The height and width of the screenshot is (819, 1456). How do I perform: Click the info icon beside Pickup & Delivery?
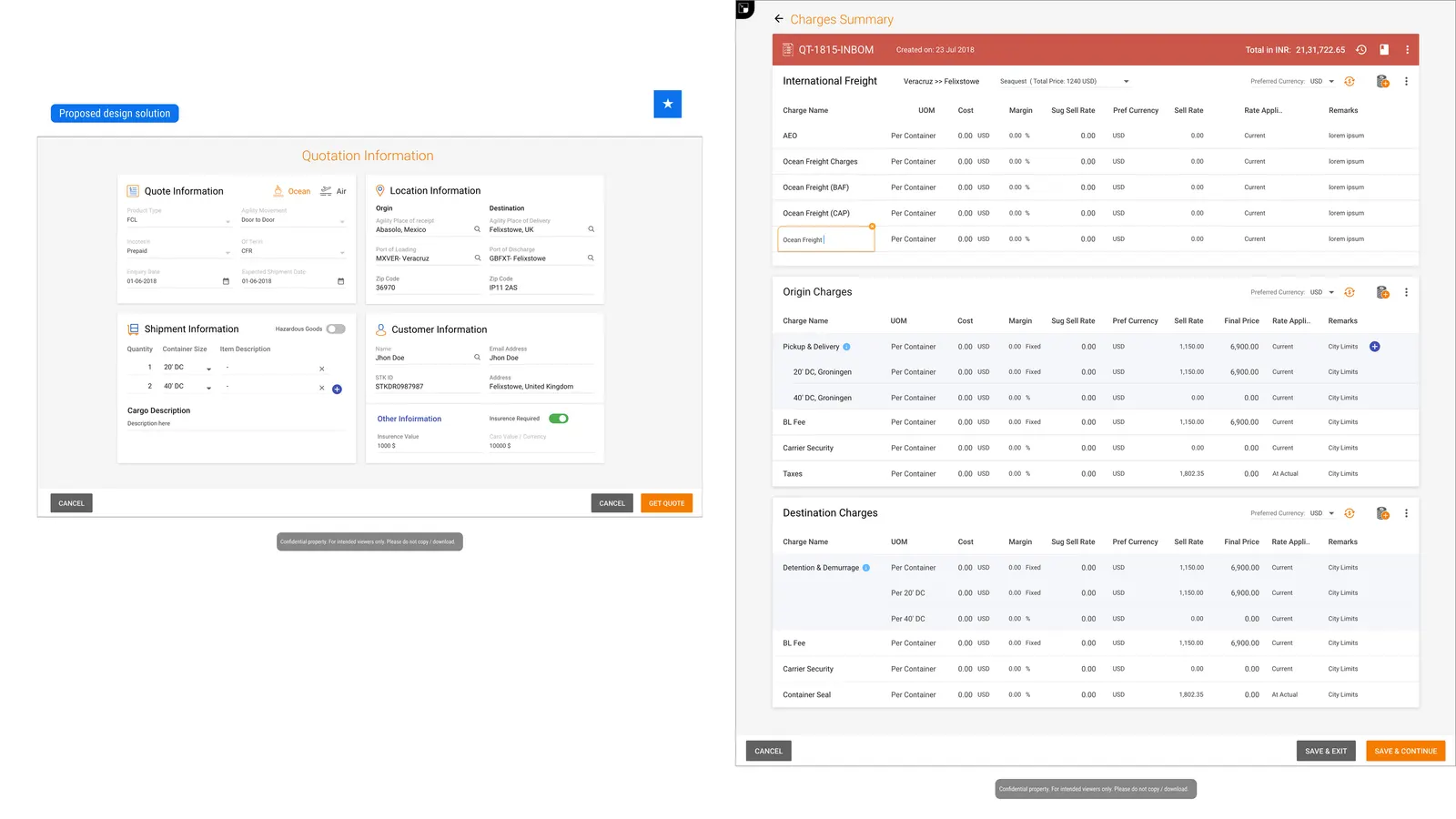(x=846, y=347)
